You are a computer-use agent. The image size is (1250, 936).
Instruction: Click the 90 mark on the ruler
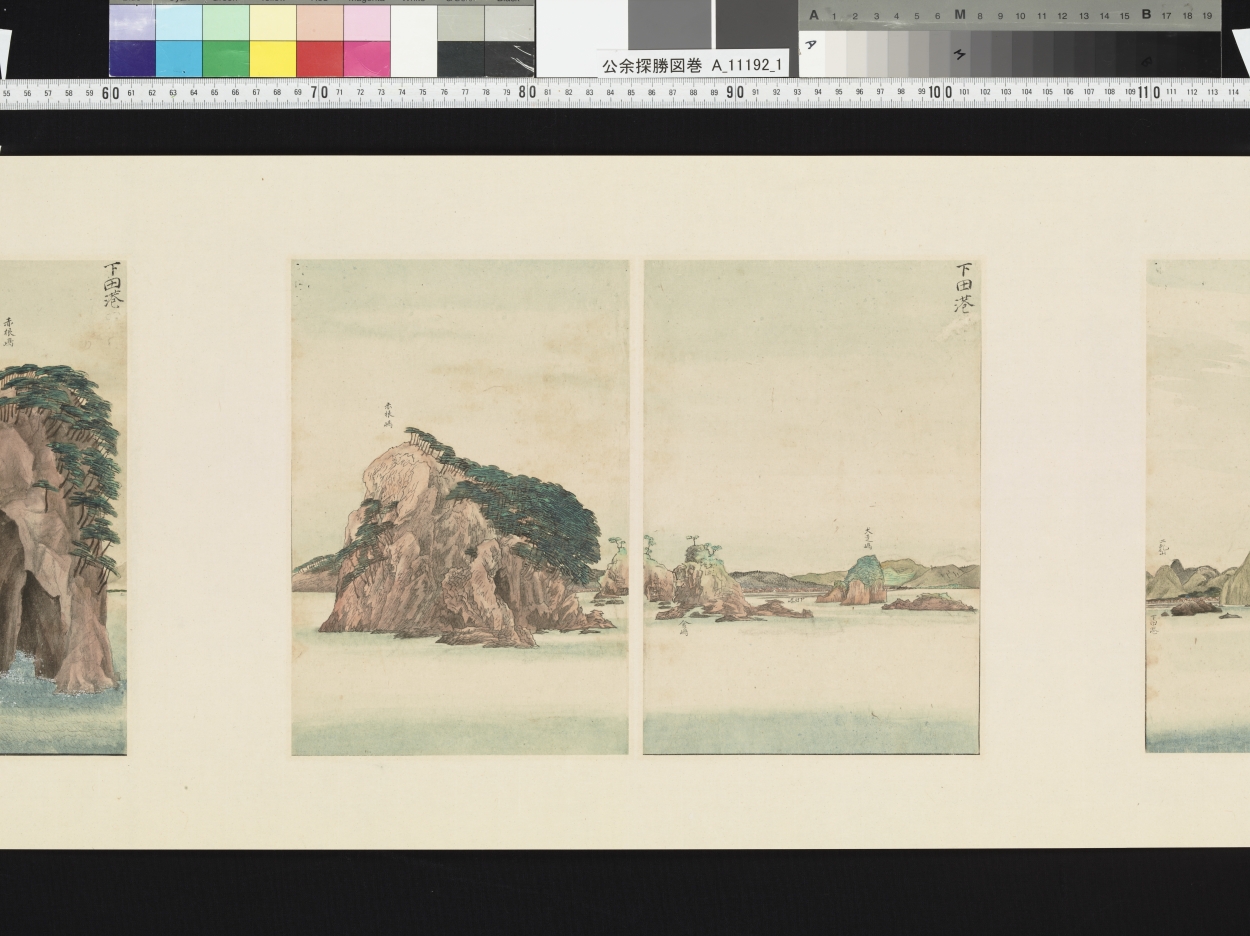734,92
